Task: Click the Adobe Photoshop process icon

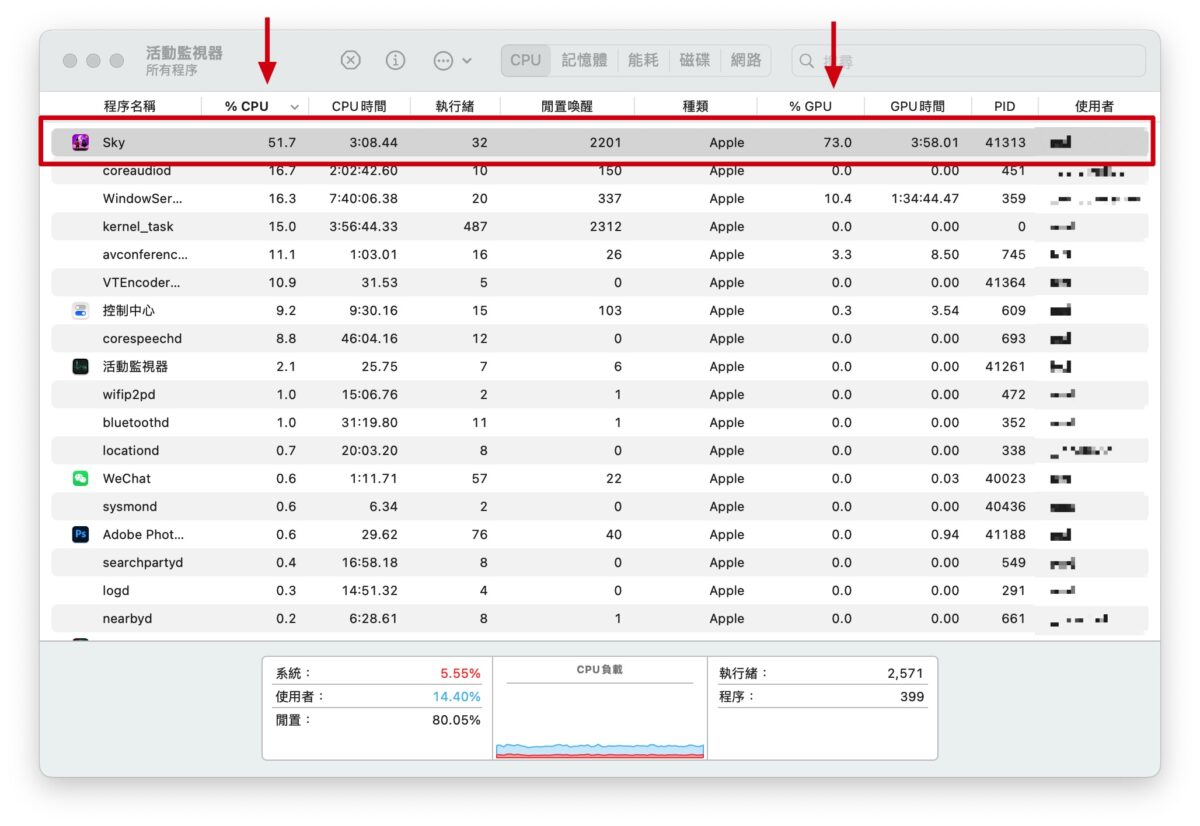Action: pos(81,535)
